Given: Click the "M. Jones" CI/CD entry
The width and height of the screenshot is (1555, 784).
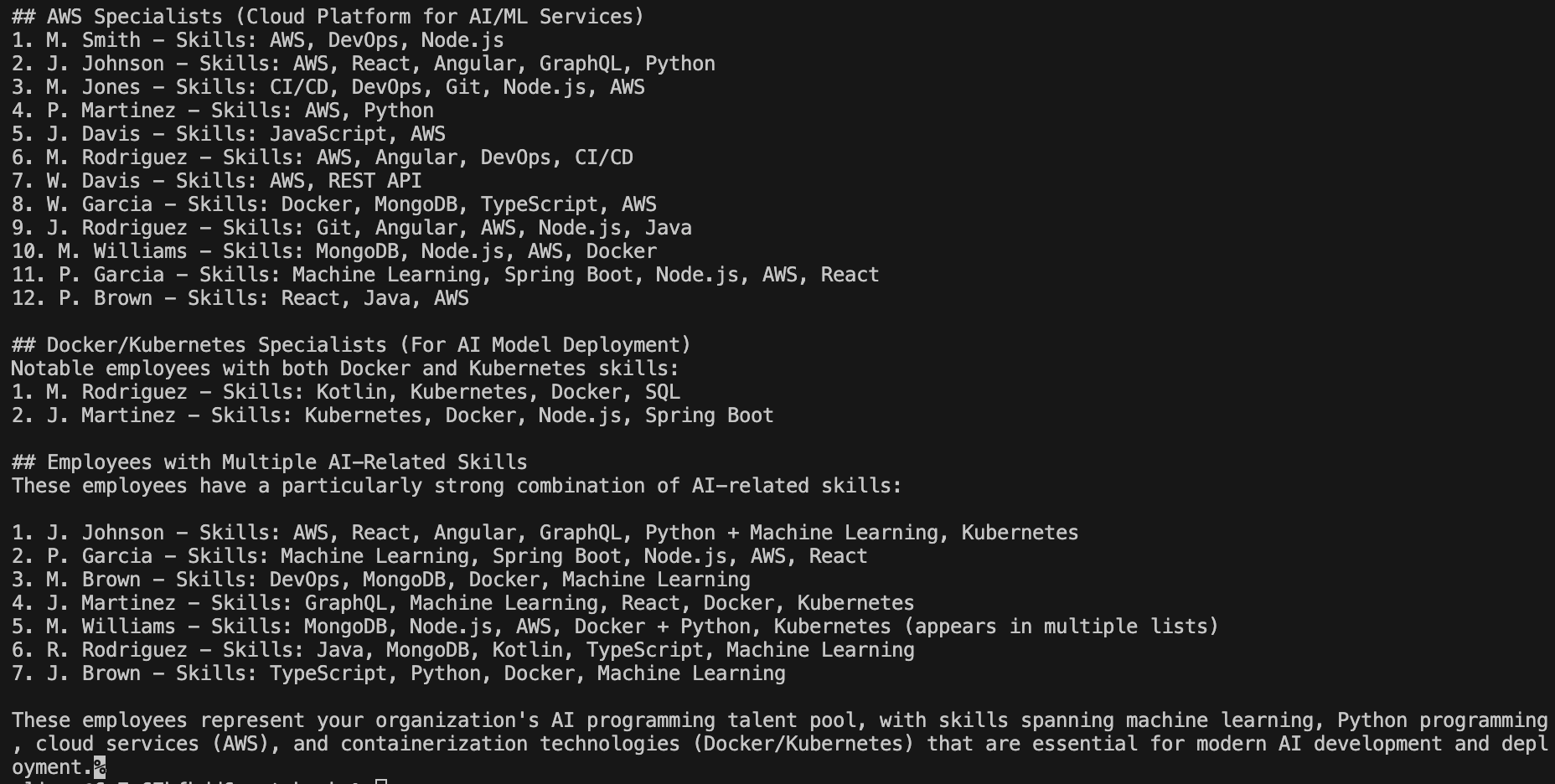Looking at the screenshot, I should click(x=328, y=87).
